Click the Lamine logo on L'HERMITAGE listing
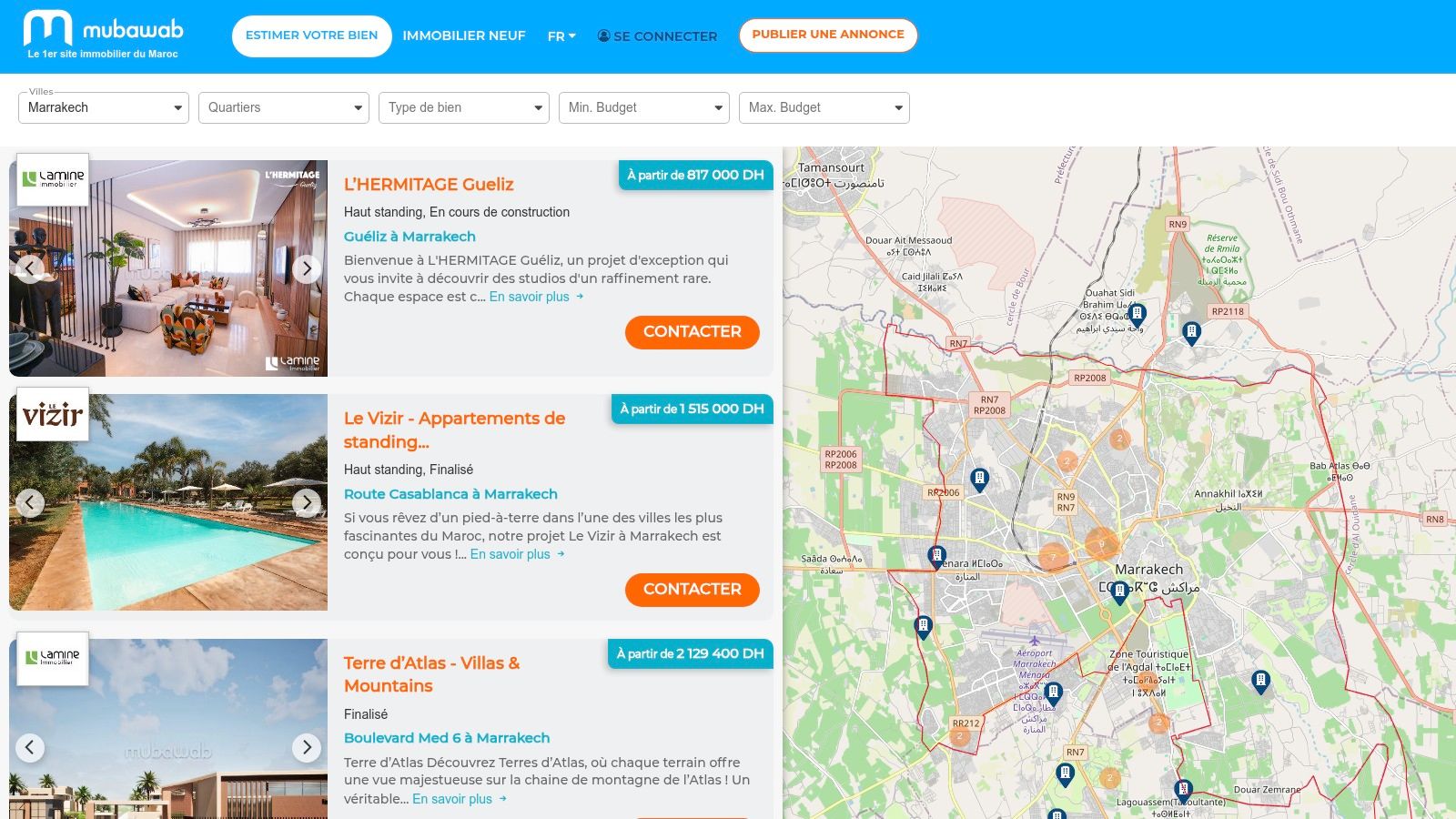The image size is (1456, 819). 53,179
